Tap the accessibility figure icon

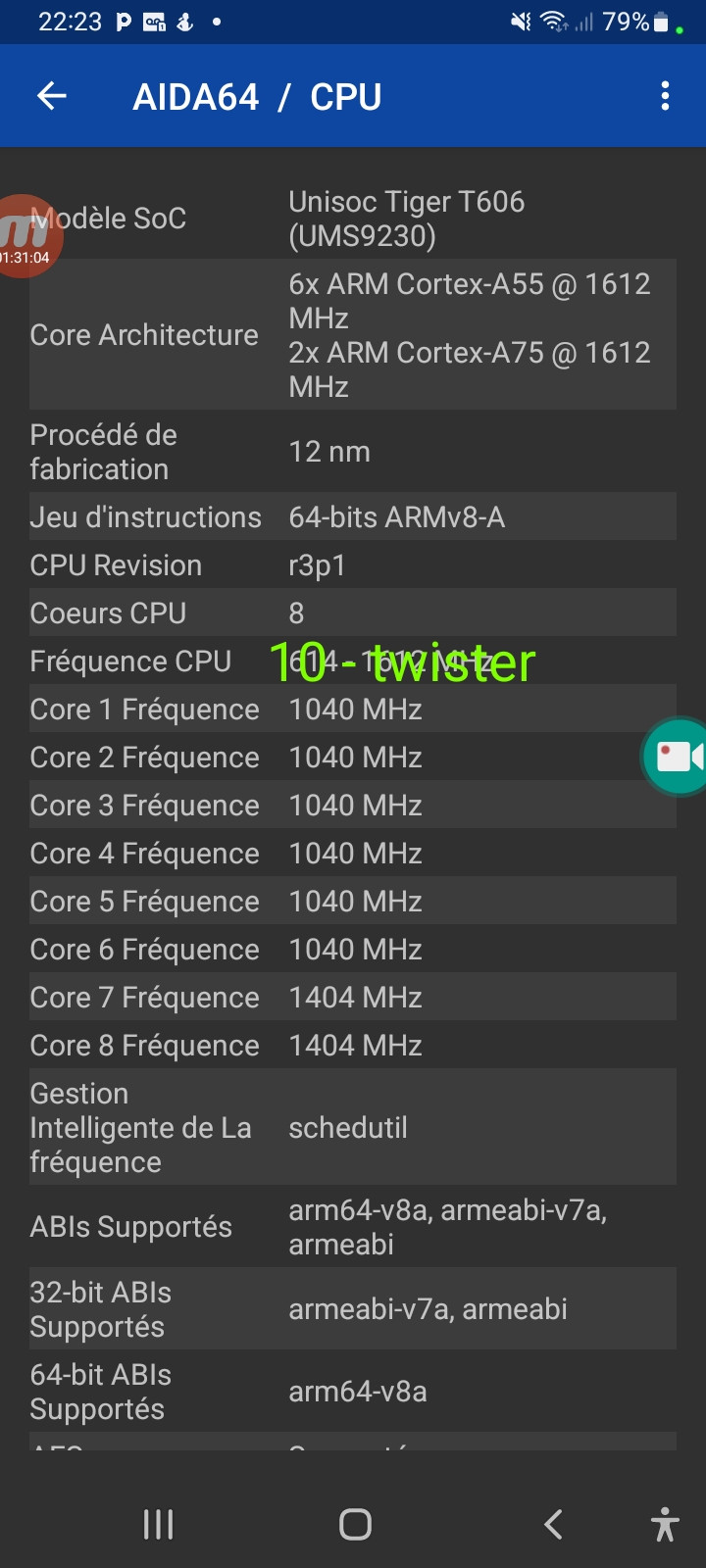coord(664,1525)
